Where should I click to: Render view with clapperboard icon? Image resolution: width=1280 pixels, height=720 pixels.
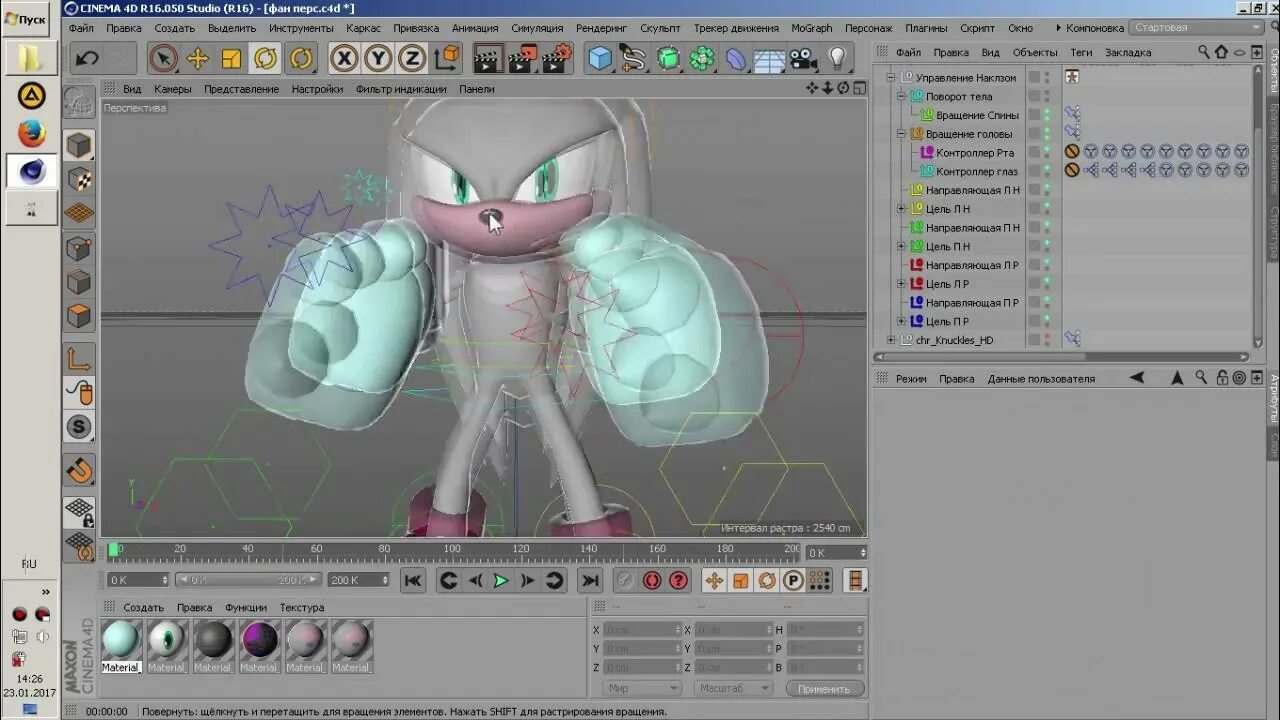pyautogui.click(x=487, y=59)
